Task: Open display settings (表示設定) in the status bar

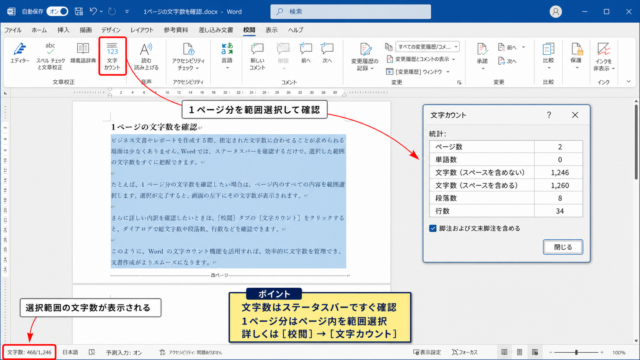Action: 427,352
